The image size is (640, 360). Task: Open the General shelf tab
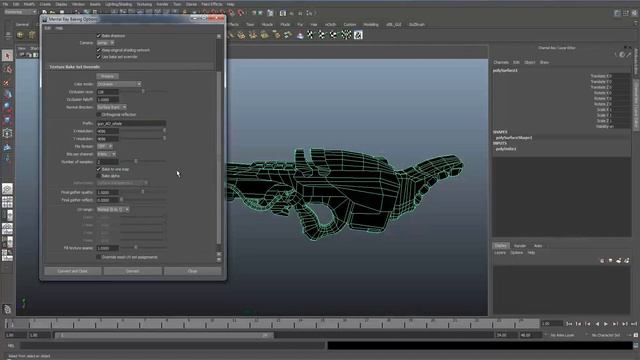[22, 24]
